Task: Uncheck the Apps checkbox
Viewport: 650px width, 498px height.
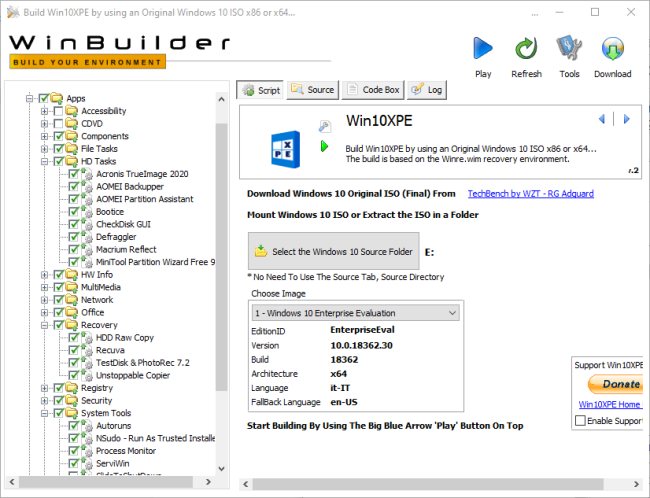Action: (44, 98)
